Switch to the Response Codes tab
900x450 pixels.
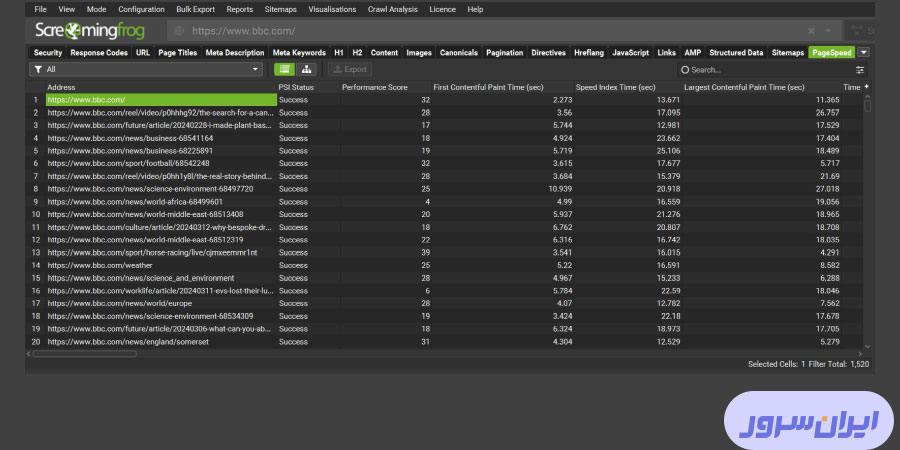click(100, 52)
